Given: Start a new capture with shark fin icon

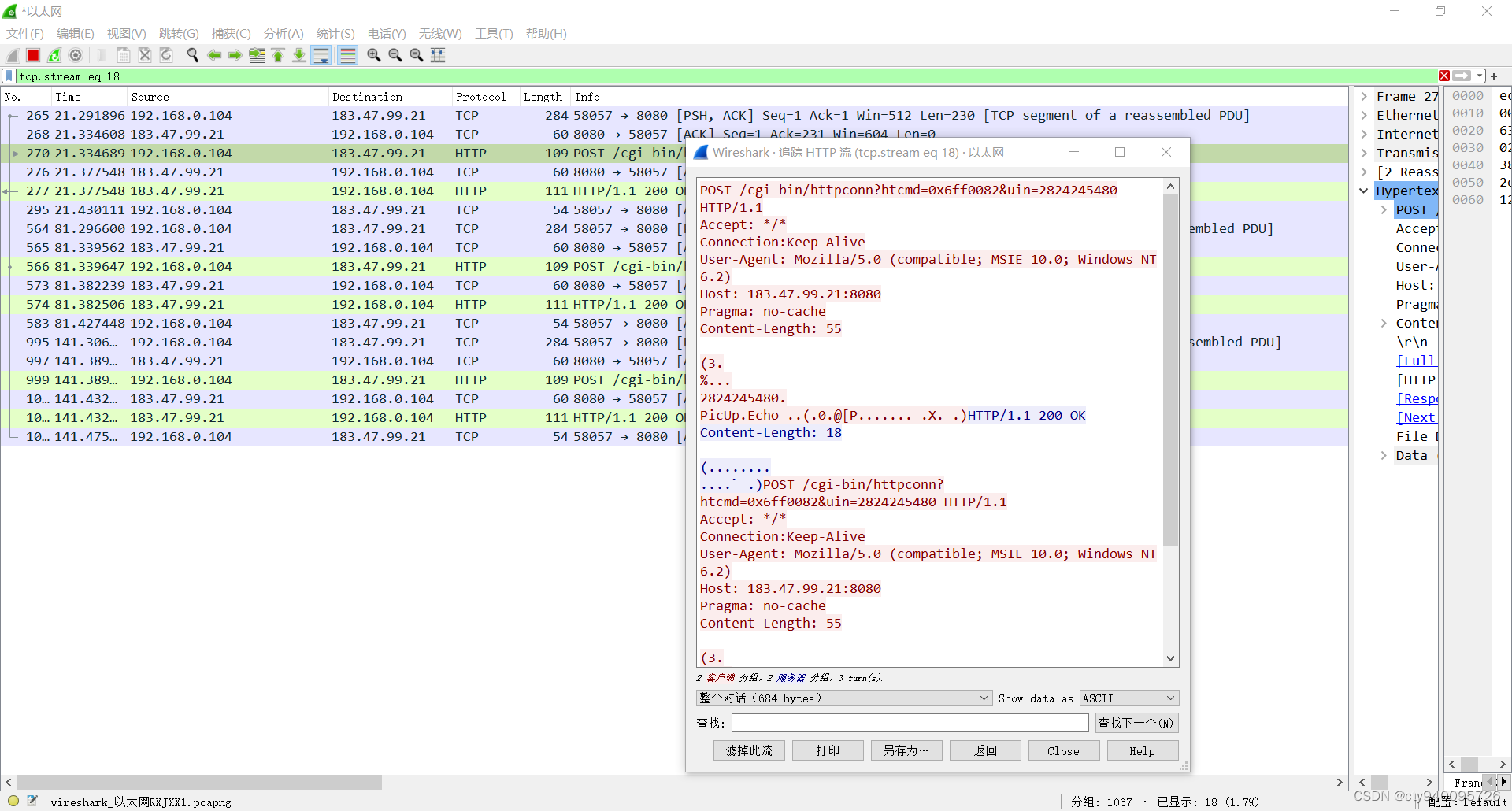Looking at the screenshot, I should point(13,55).
